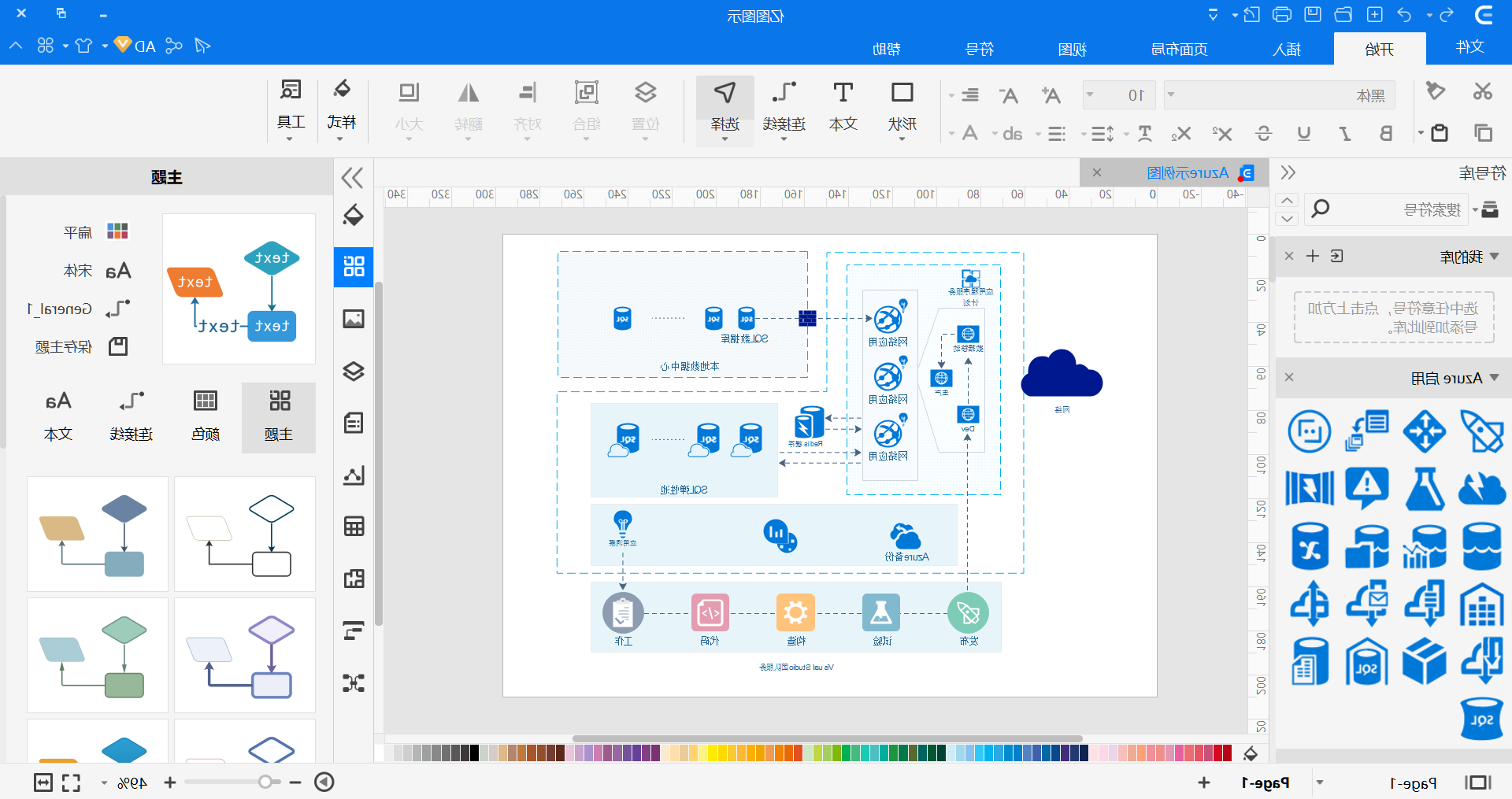Switch to the 符号 symbol ribbon tab
Image resolution: width=1512 pixels, height=799 pixels.
click(979, 49)
